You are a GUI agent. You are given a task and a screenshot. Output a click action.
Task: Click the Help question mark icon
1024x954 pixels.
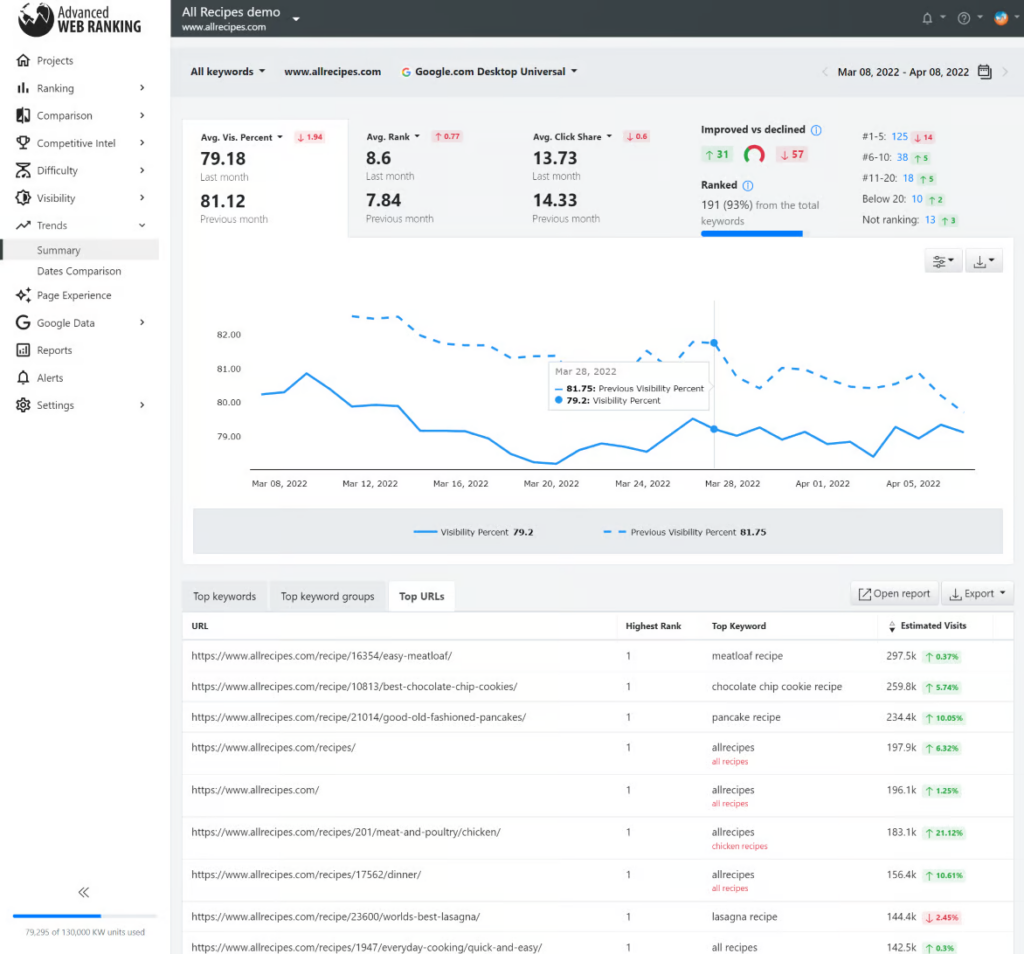coord(962,17)
